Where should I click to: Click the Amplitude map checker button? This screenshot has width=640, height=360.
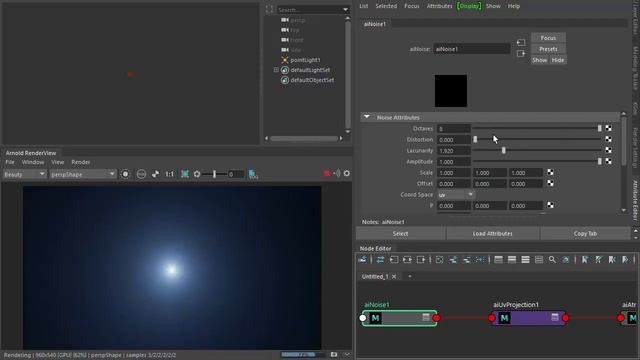[609, 161]
